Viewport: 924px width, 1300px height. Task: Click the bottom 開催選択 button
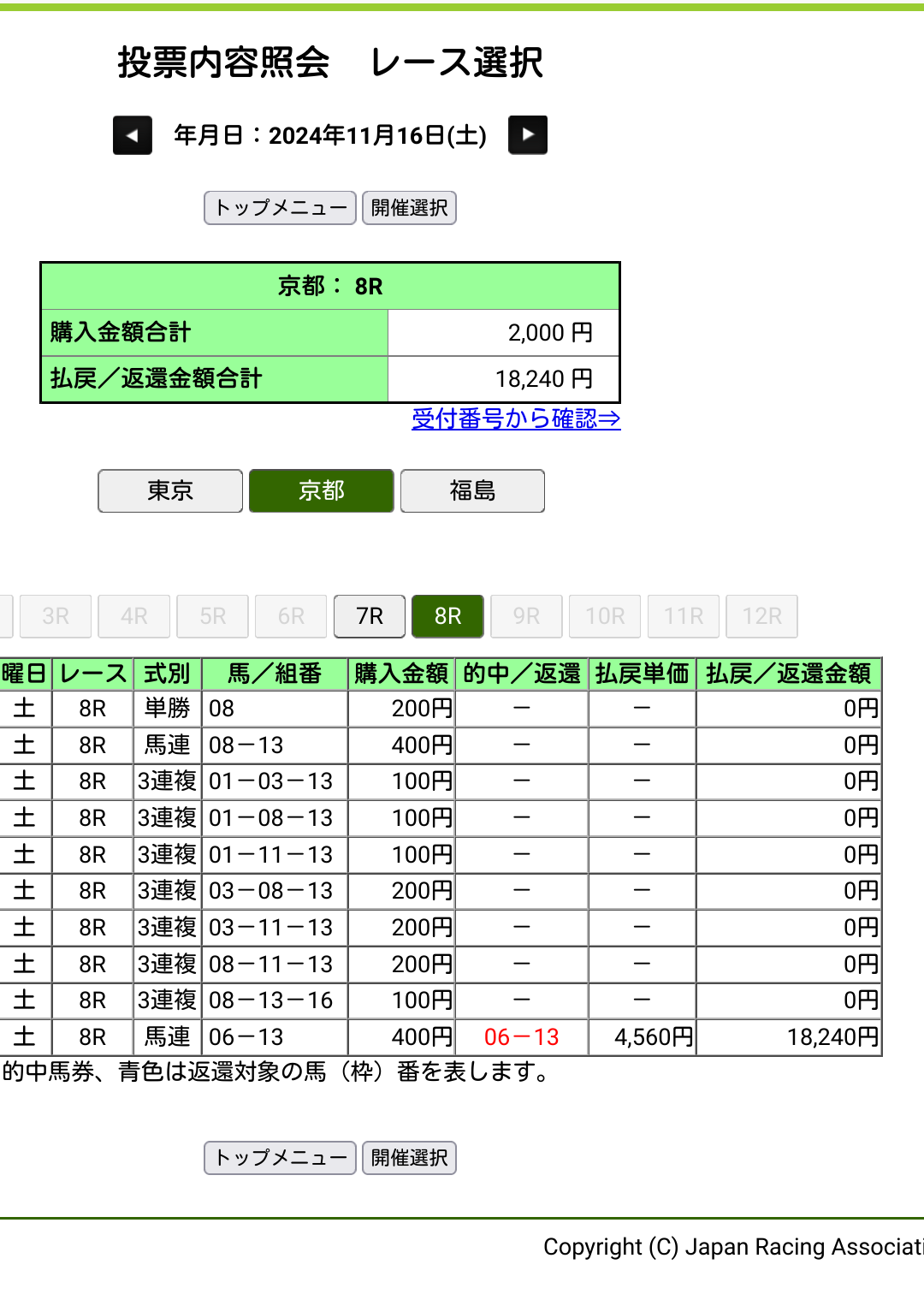(x=409, y=1158)
